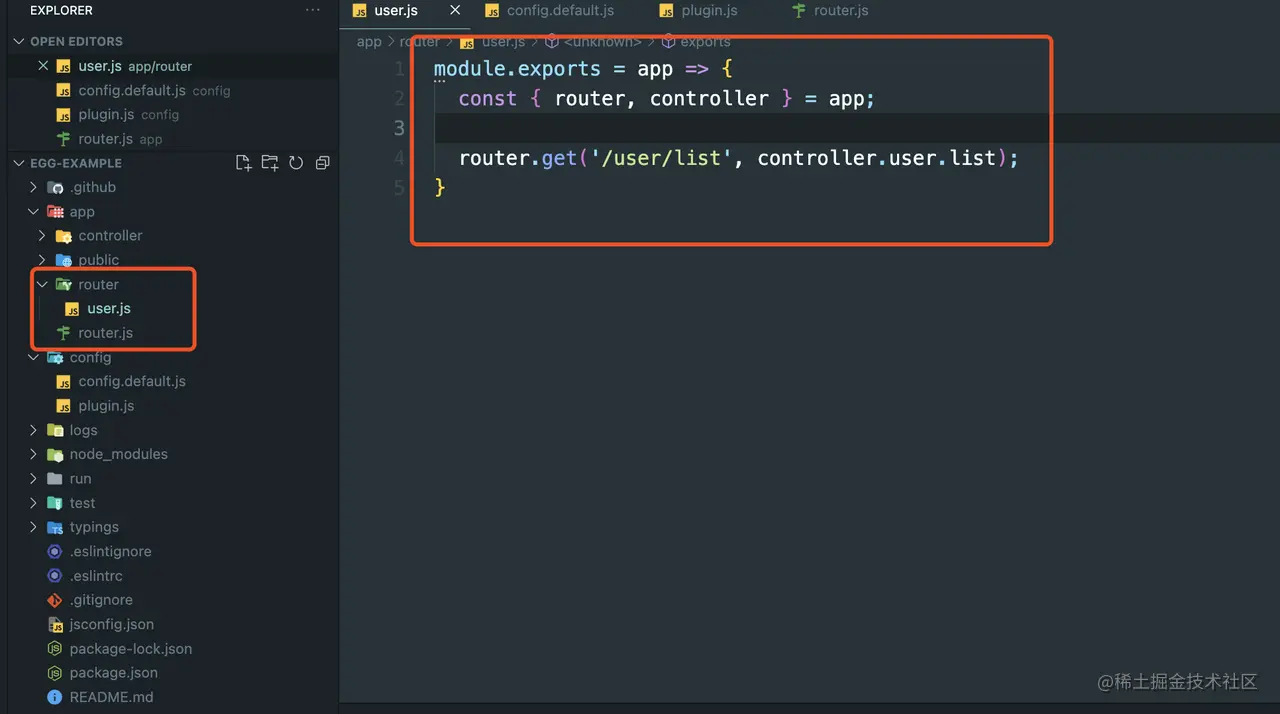Viewport: 1280px width, 714px height.
Task: Click the public folder icon
Action: point(64,260)
